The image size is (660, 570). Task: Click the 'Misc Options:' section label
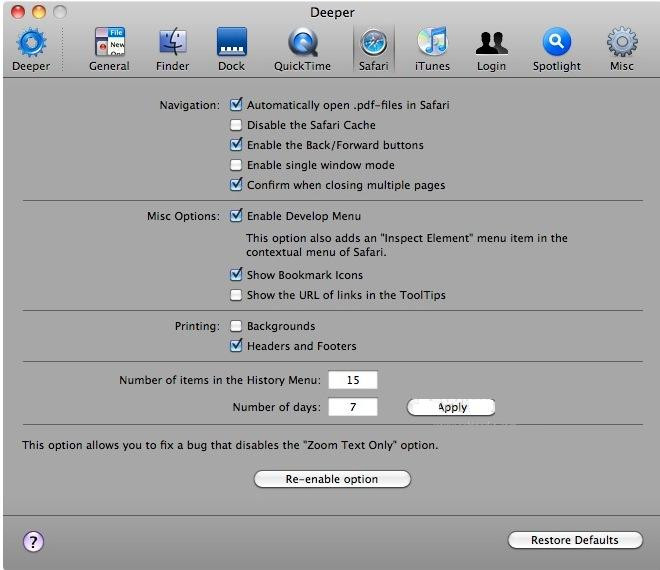click(183, 216)
